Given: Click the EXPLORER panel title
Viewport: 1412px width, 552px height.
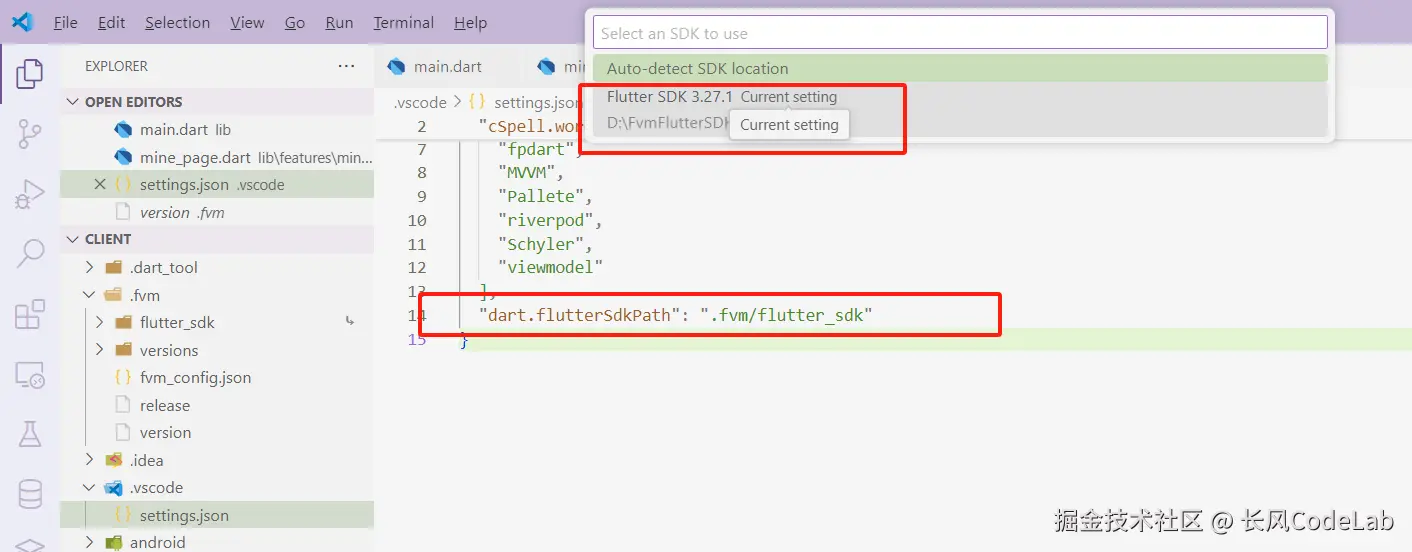Looking at the screenshot, I should coord(116,66).
